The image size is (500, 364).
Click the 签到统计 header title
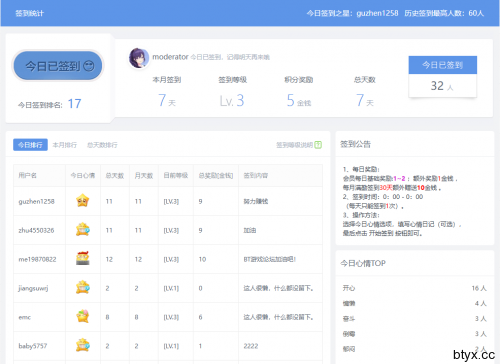(29, 13)
